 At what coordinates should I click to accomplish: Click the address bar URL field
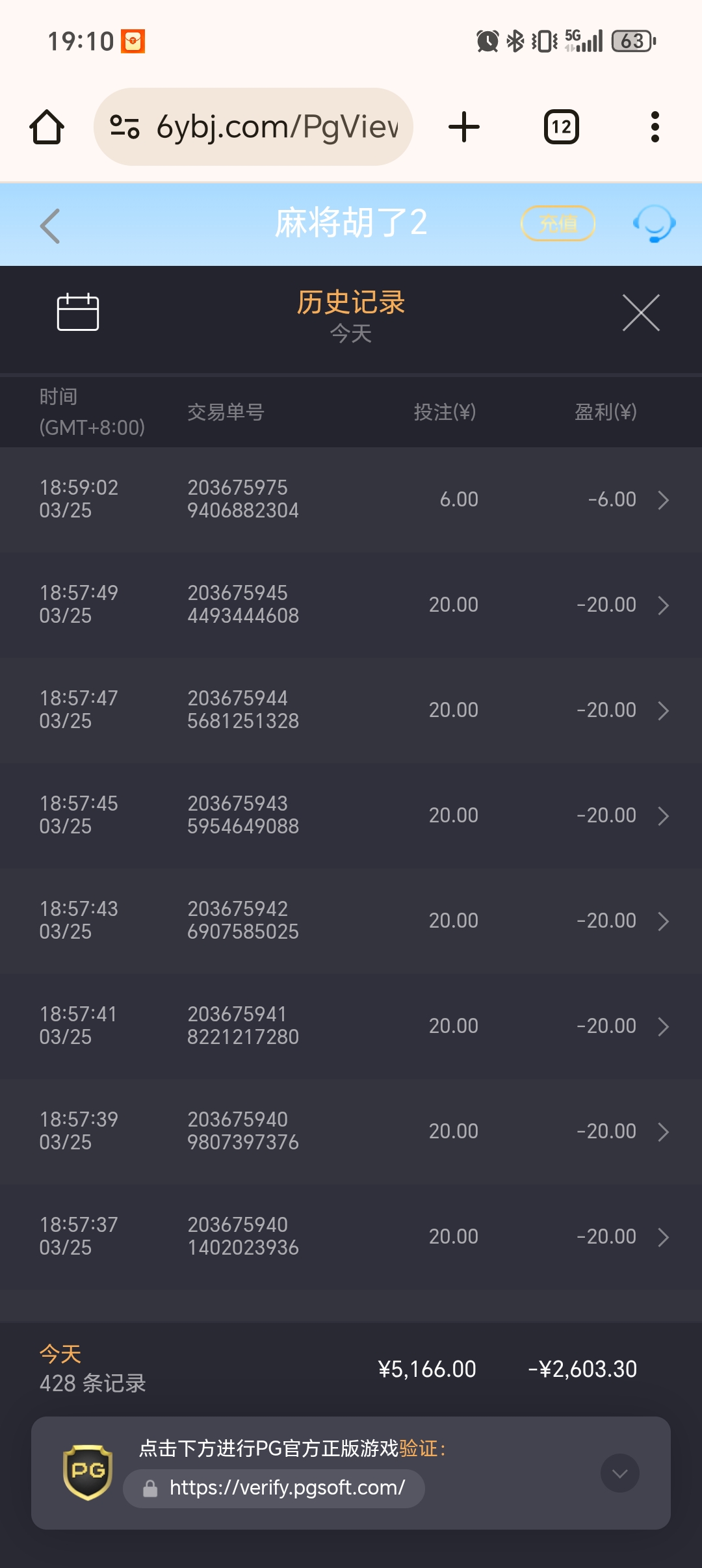(x=276, y=127)
